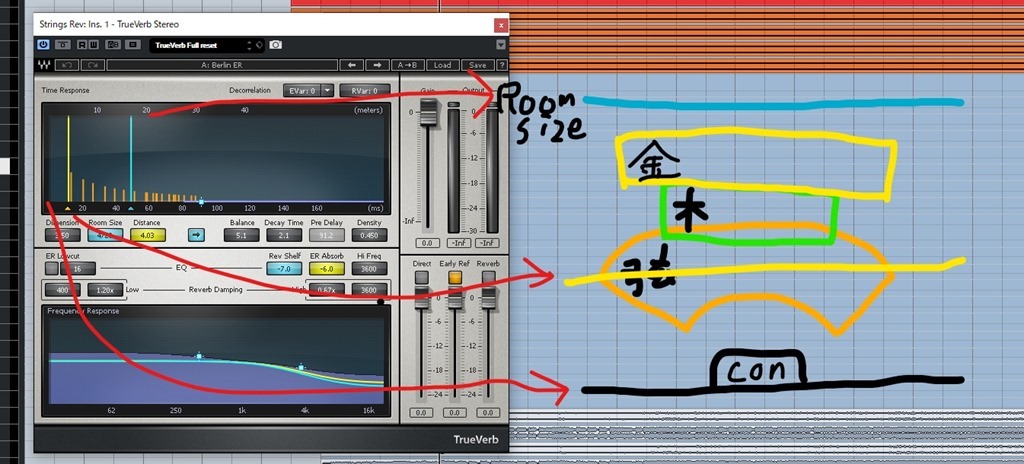Click the Waves logo icon

click(x=45, y=65)
